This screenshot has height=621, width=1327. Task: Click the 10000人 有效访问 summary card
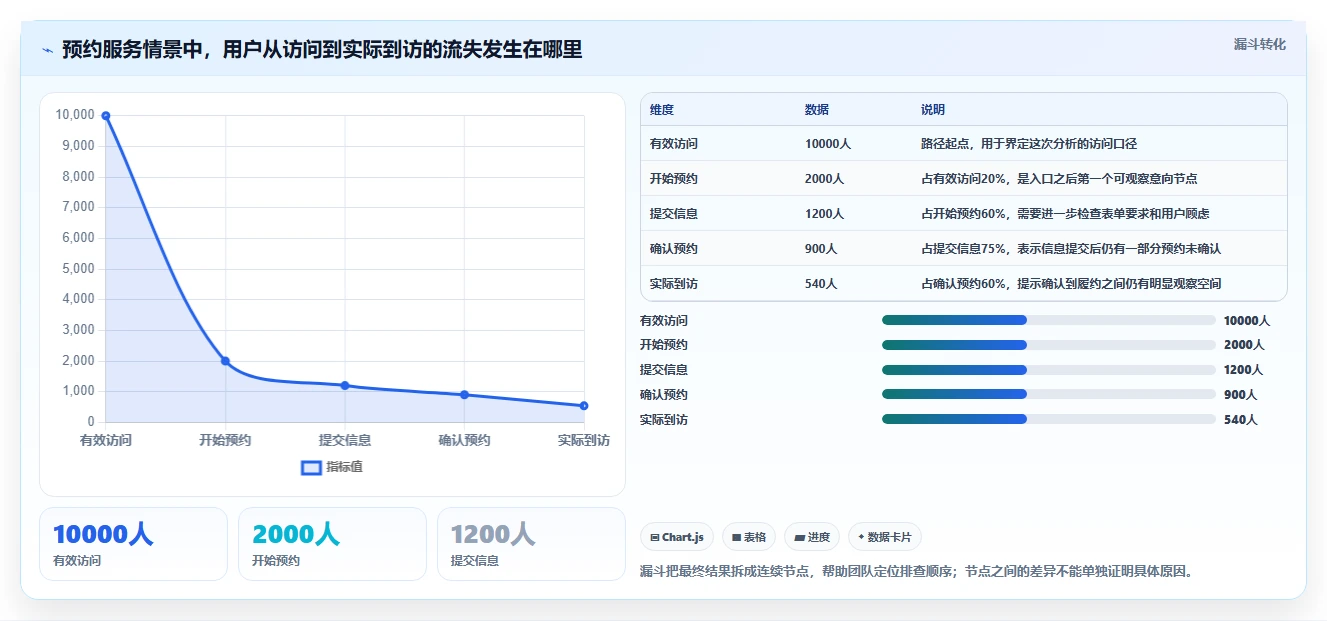point(134,544)
